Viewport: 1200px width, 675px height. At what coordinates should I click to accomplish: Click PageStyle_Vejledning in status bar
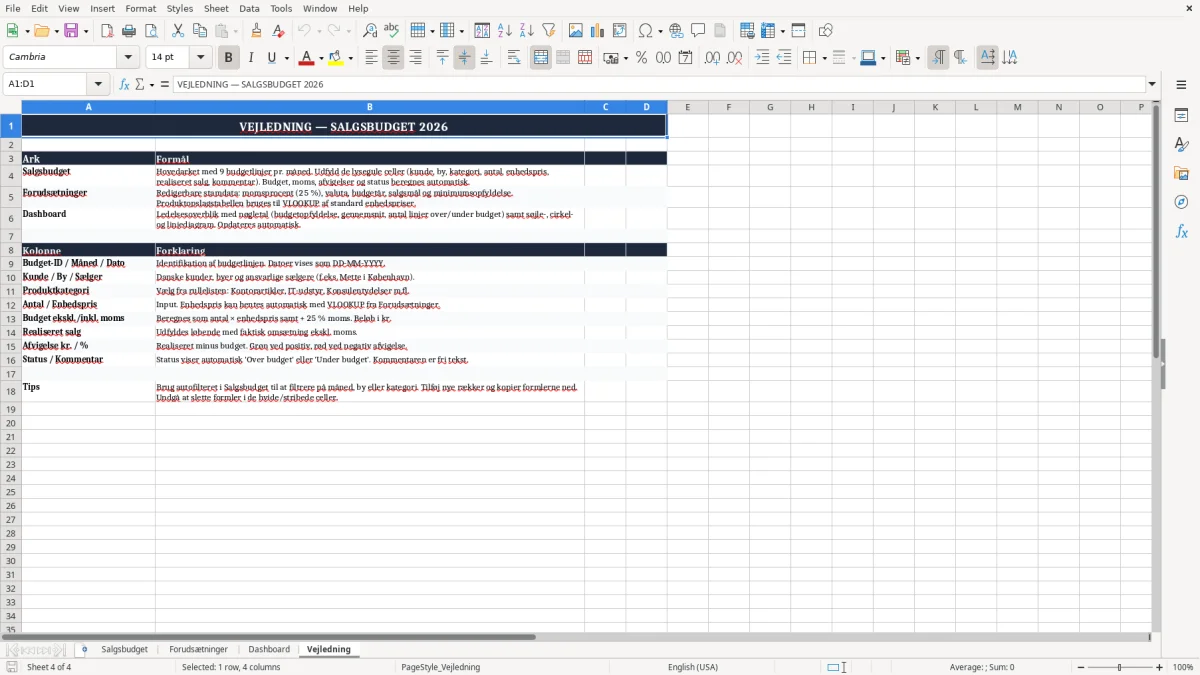[440, 667]
